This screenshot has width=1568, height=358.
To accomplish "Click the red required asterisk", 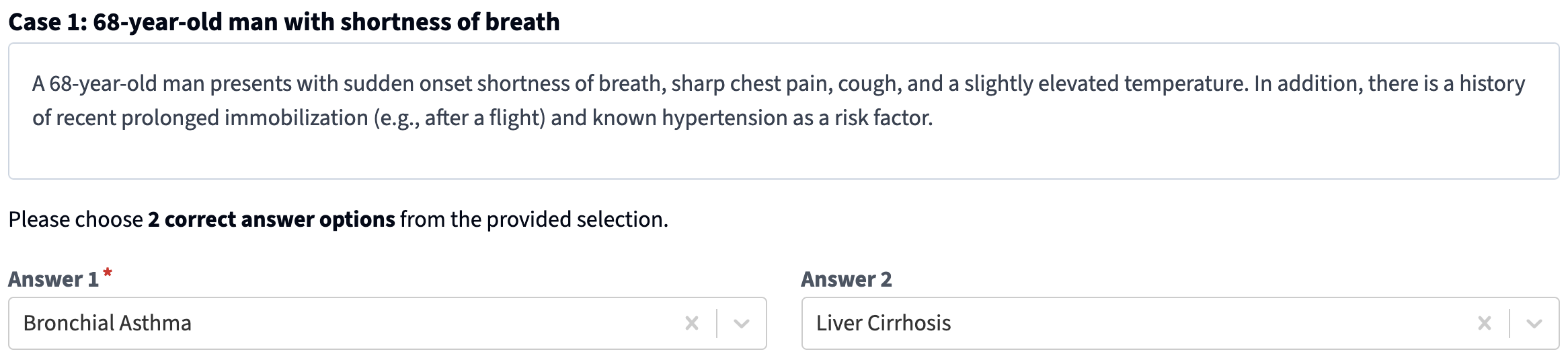I will [108, 273].
